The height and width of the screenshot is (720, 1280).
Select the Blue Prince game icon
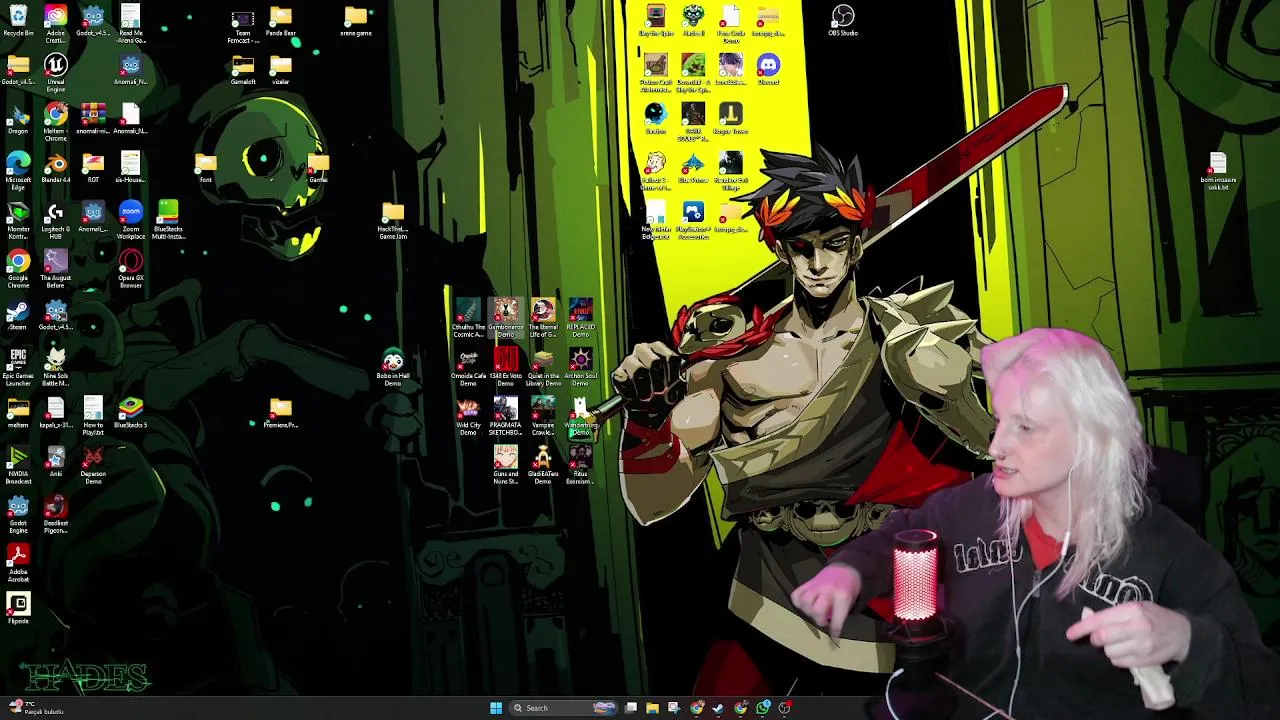(693, 168)
